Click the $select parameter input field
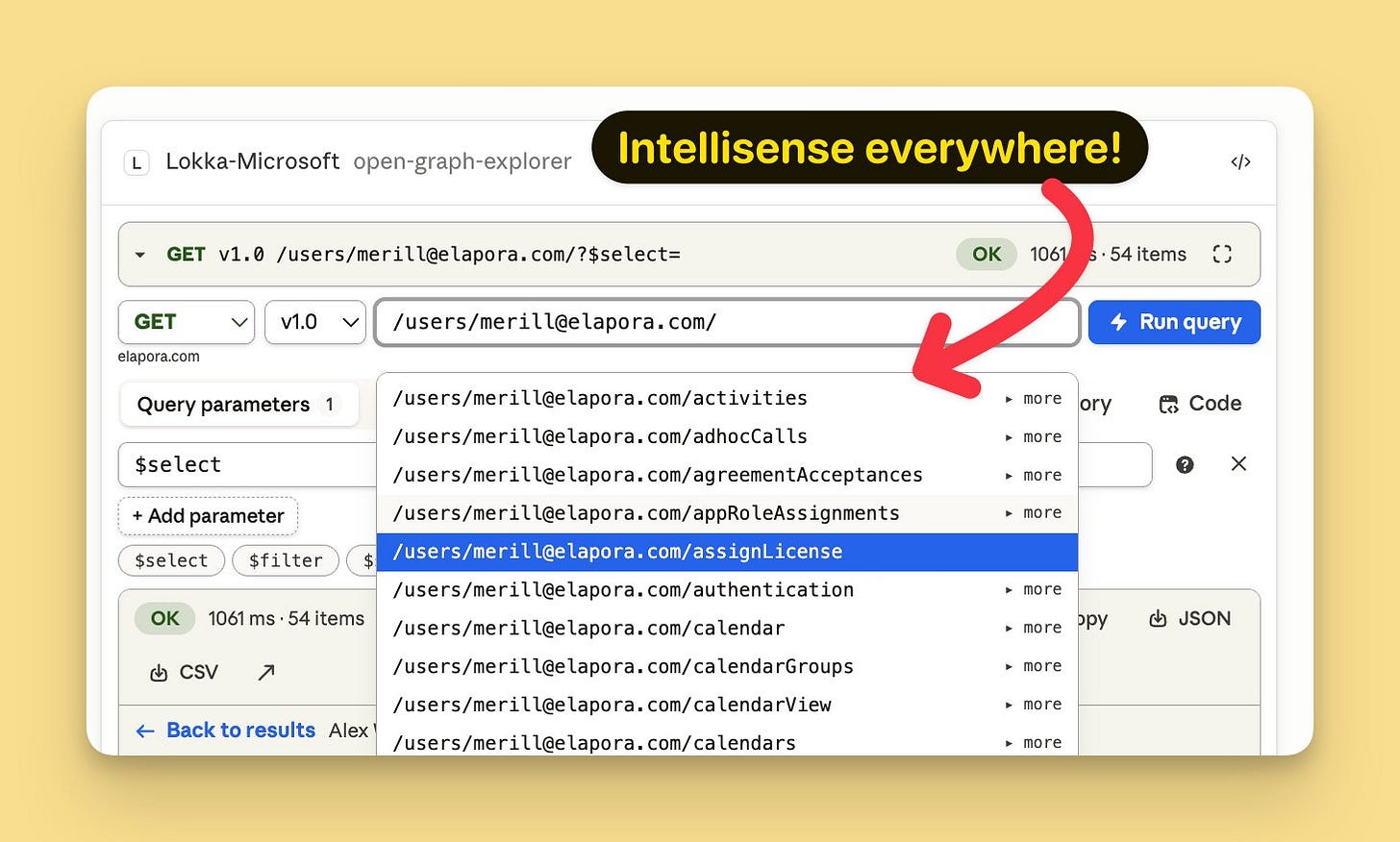The height and width of the screenshot is (842, 1400). pyautogui.click(x=248, y=464)
